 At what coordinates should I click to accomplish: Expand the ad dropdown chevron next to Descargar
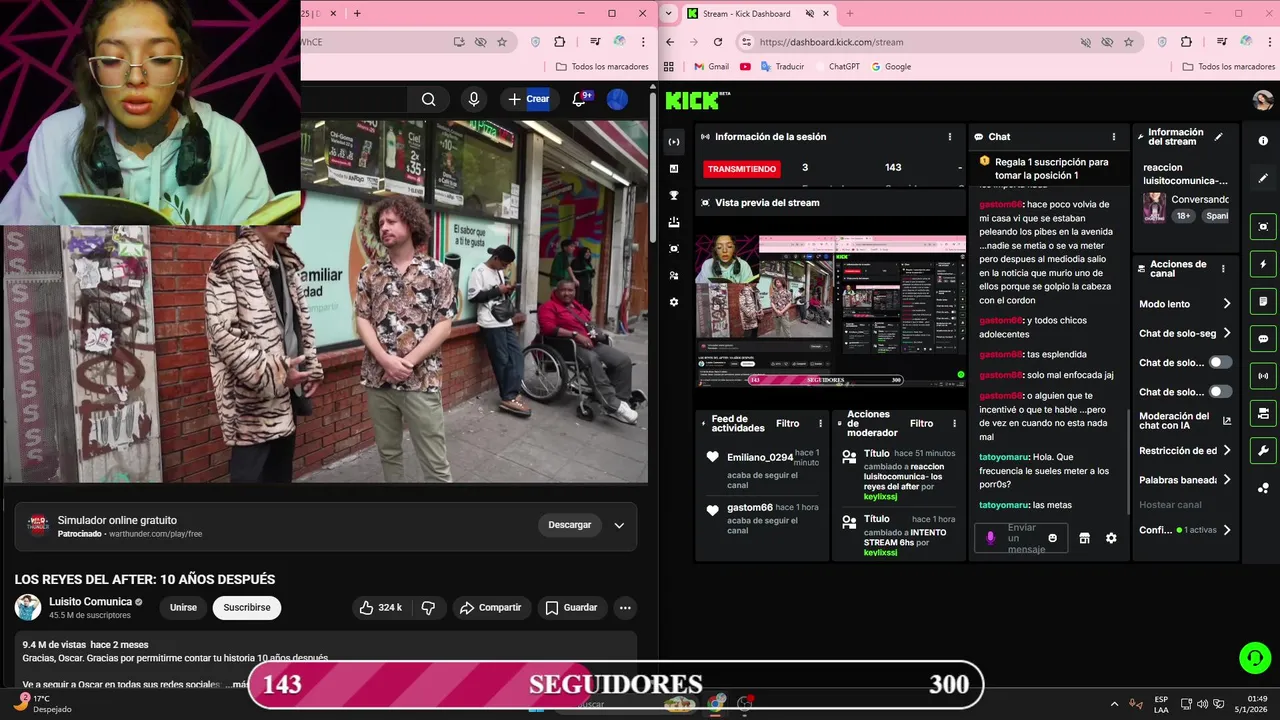coord(619,525)
